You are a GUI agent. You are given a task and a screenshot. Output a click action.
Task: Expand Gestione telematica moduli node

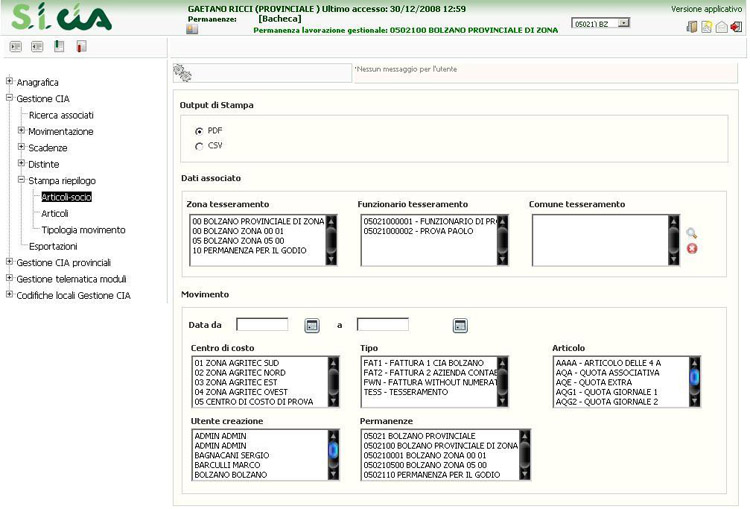[x=9, y=278]
